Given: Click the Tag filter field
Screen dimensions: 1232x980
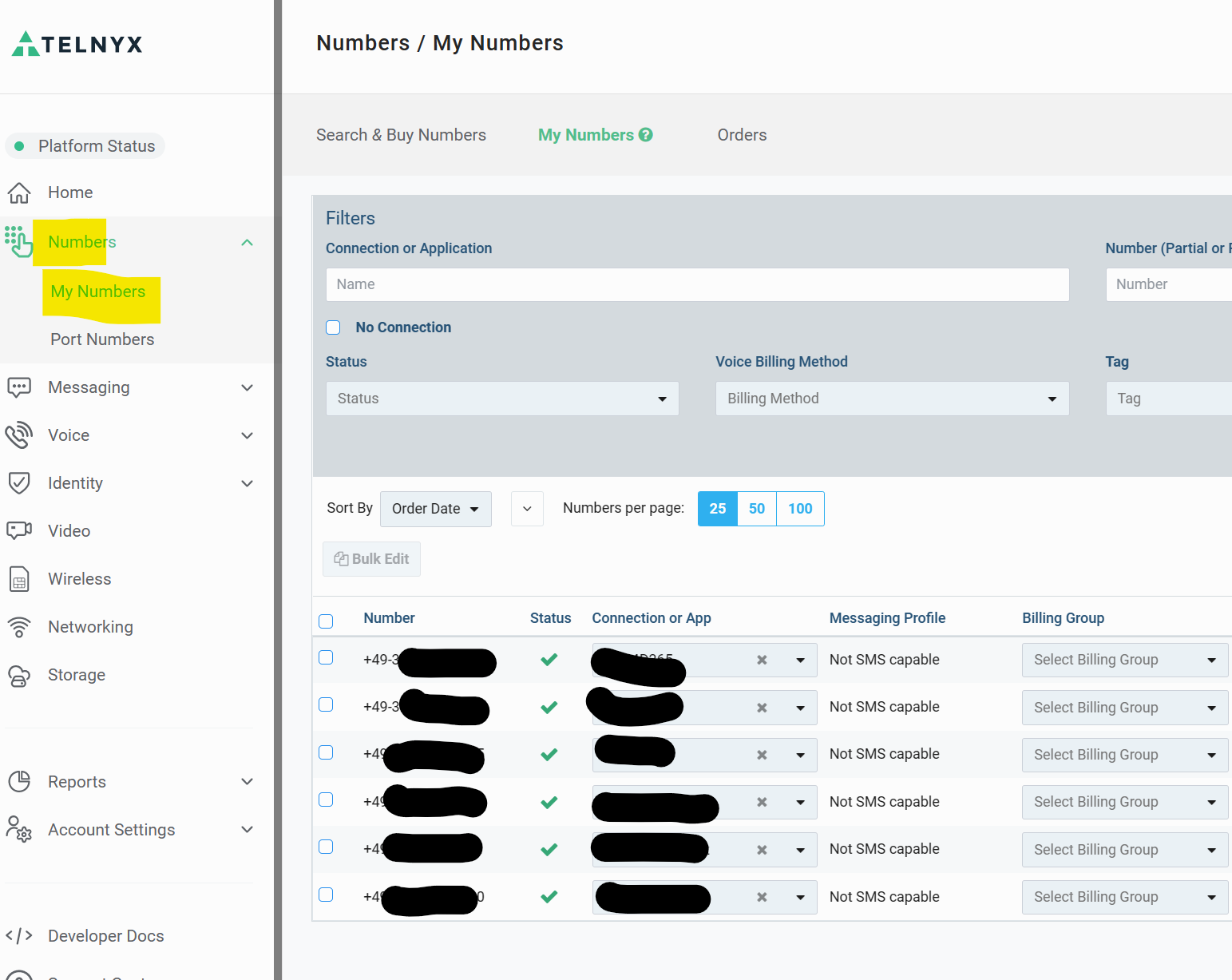Looking at the screenshot, I should coord(1169,399).
